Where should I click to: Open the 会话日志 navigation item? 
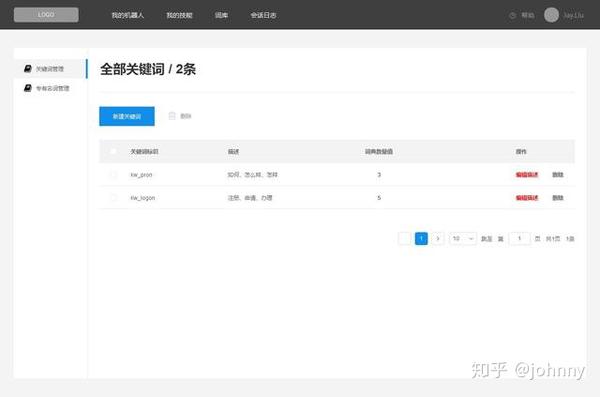click(263, 15)
